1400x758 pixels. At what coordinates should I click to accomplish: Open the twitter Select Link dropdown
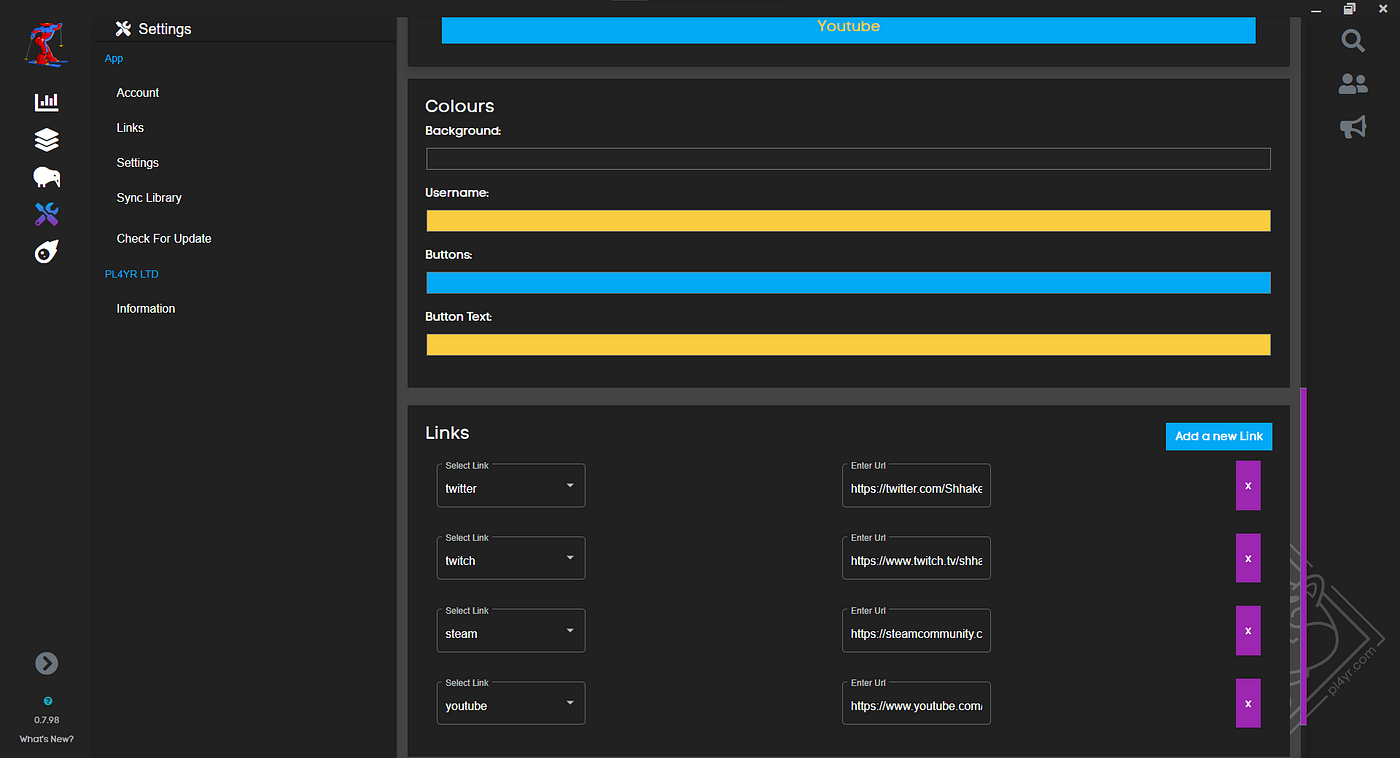511,485
